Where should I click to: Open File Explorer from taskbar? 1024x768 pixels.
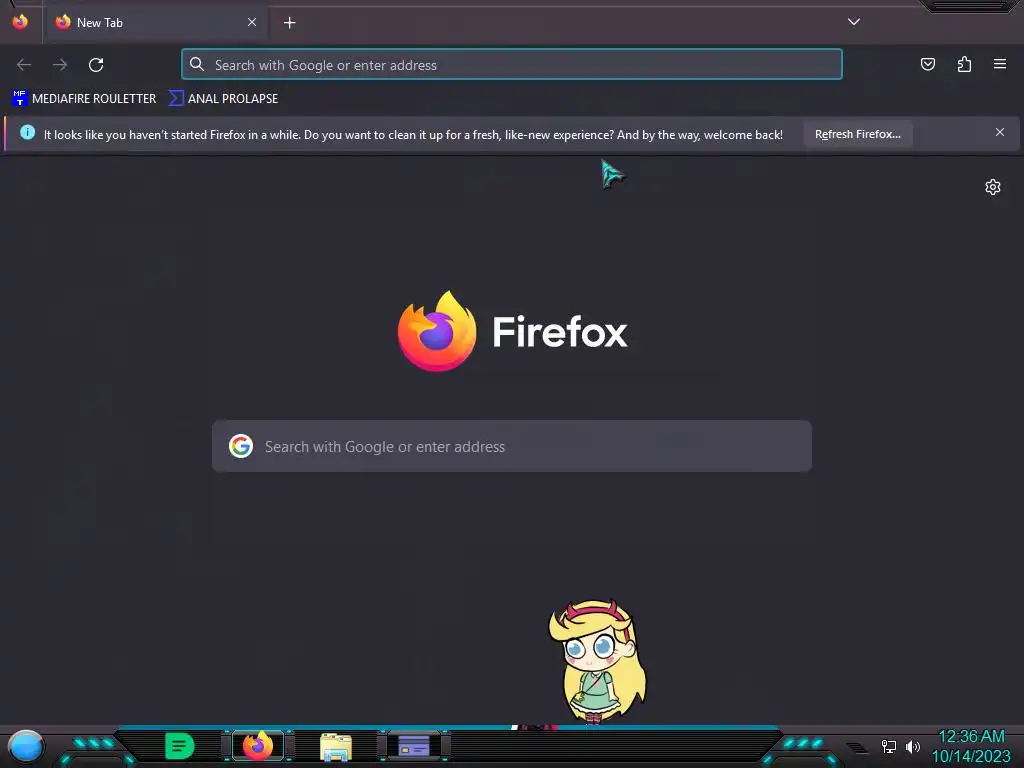[336, 747]
